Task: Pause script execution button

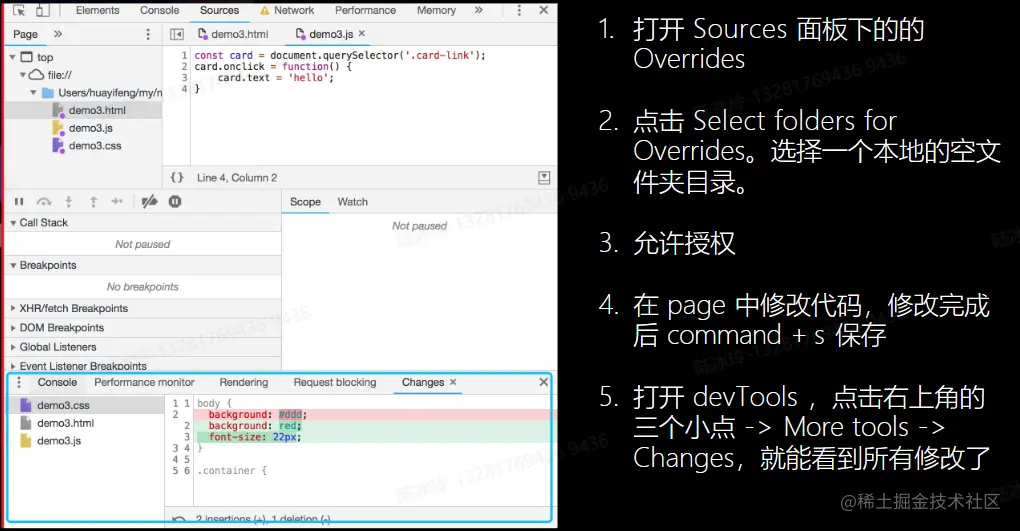Action: click(19, 202)
